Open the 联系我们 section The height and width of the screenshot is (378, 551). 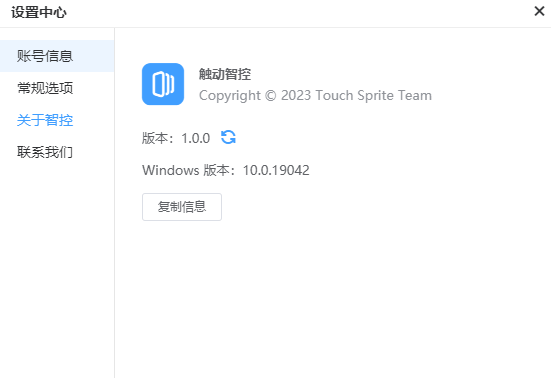click(x=57, y=152)
